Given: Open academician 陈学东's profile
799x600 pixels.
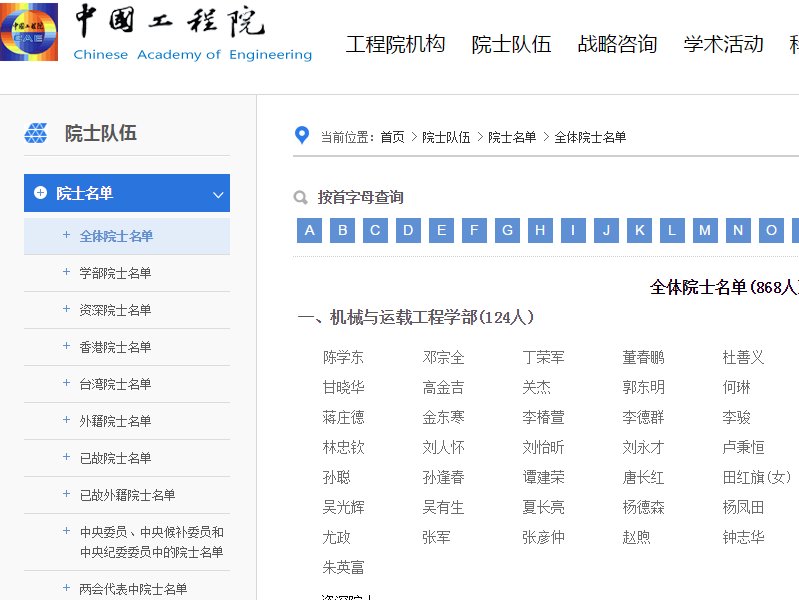Looking at the screenshot, I should coord(343,357).
